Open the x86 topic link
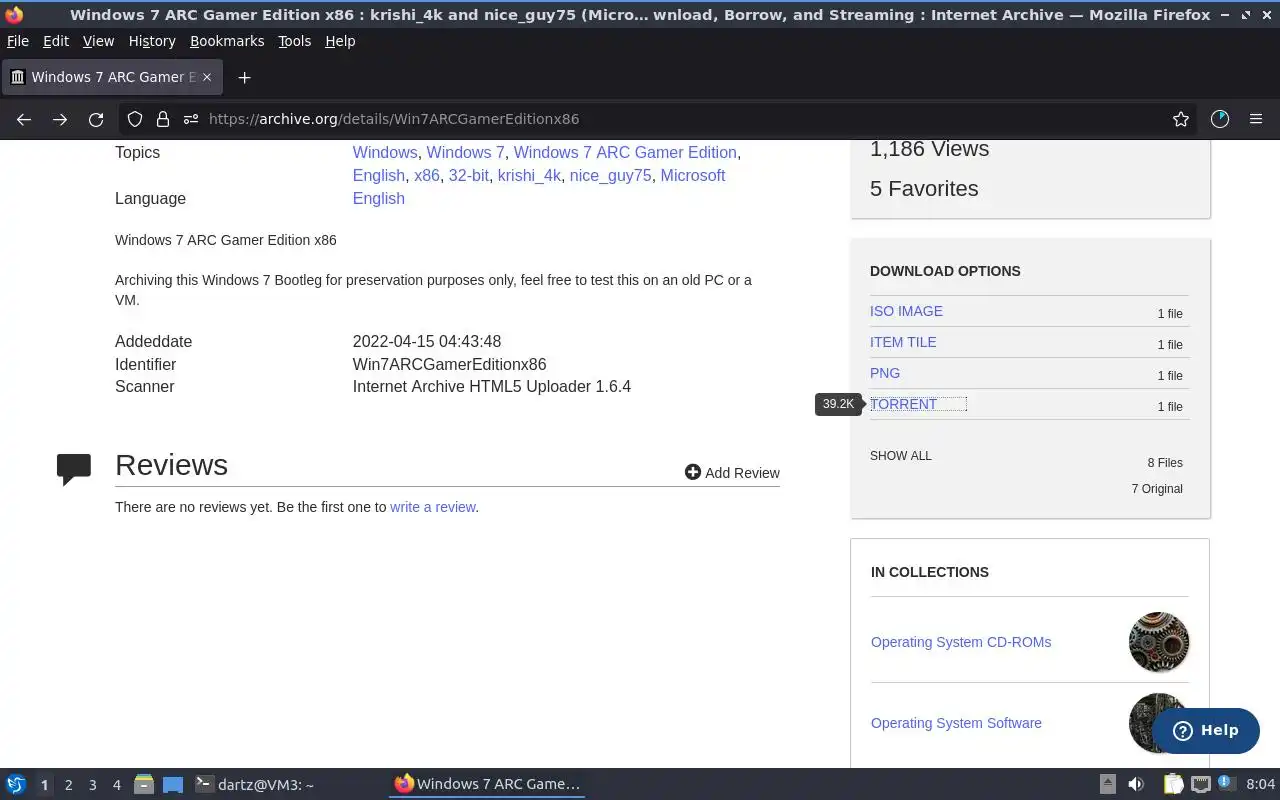 point(427,175)
